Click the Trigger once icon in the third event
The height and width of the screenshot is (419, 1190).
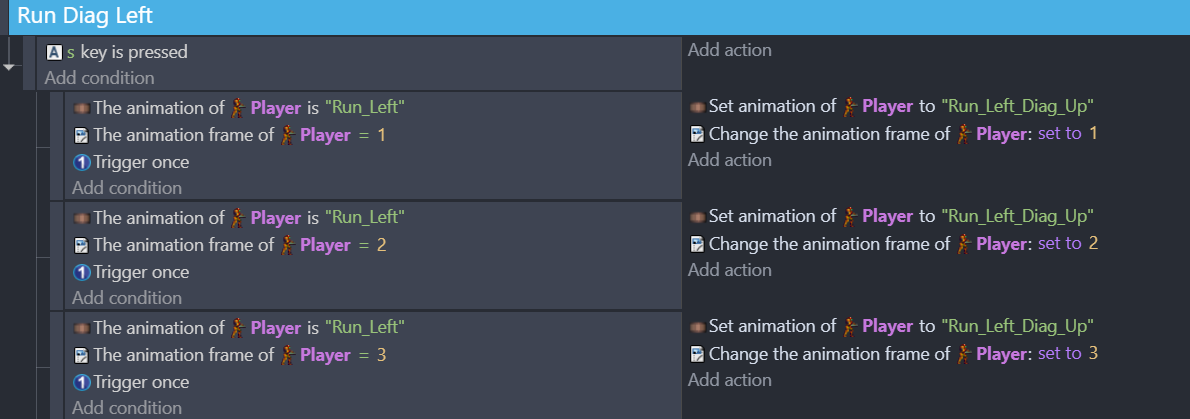tap(82, 383)
